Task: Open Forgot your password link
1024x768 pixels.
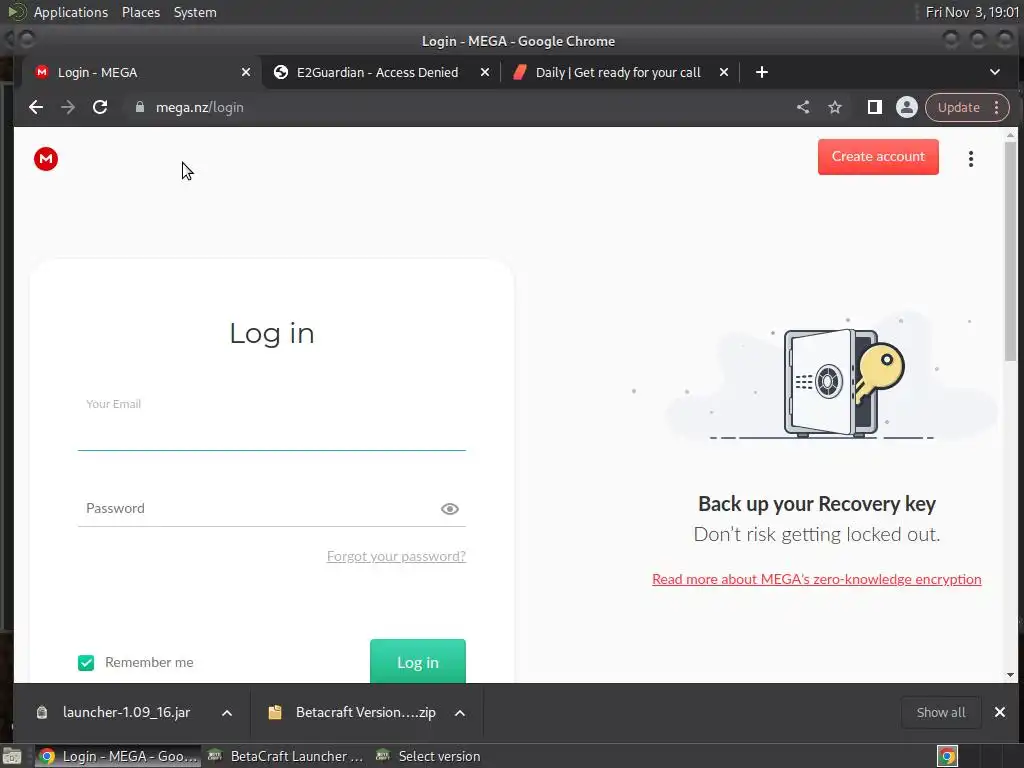Action: tap(396, 556)
